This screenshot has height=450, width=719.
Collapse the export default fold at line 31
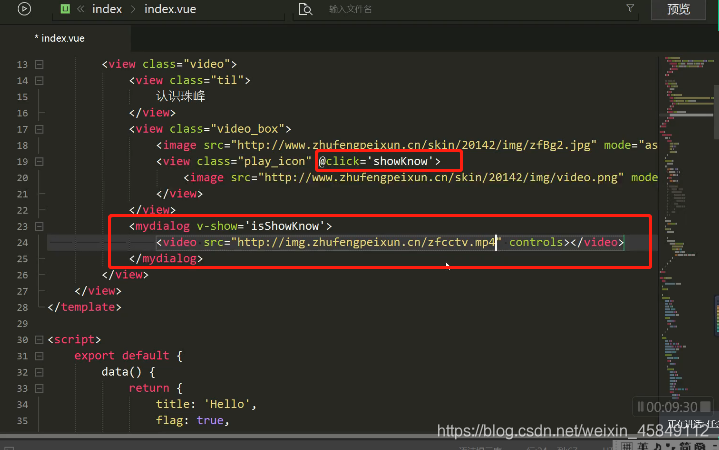(39, 356)
